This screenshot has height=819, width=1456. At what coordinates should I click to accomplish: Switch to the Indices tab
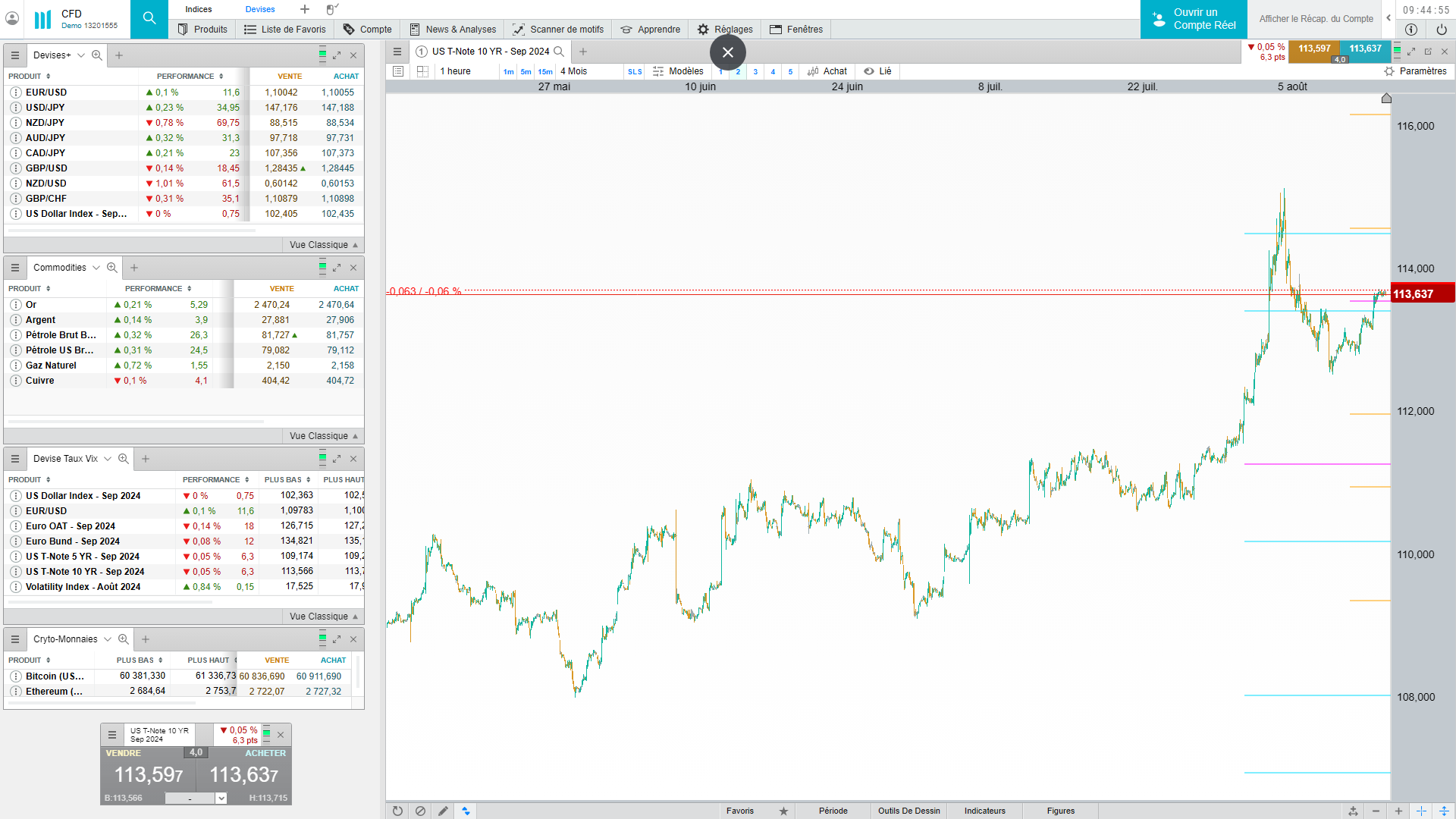(x=199, y=9)
